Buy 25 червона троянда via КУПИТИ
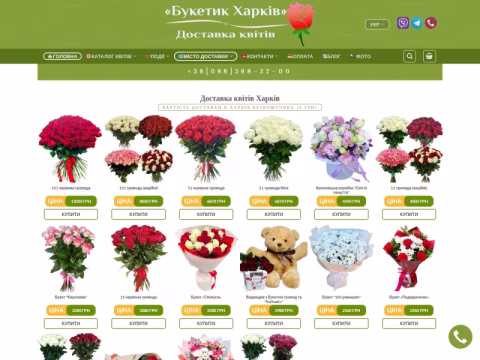Screen dimensions: 480x360 [x=139, y=323]
